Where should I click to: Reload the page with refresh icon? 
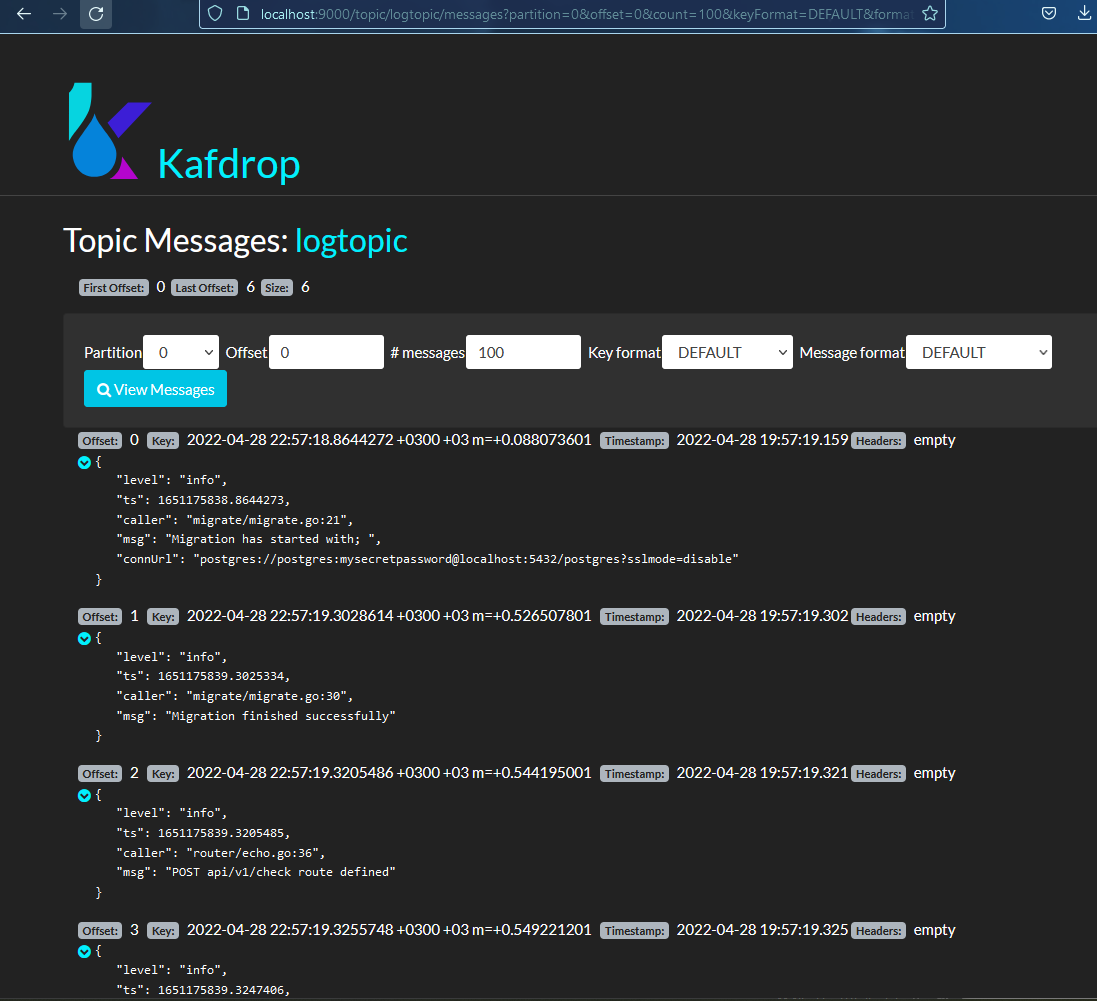tap(96, 14)
